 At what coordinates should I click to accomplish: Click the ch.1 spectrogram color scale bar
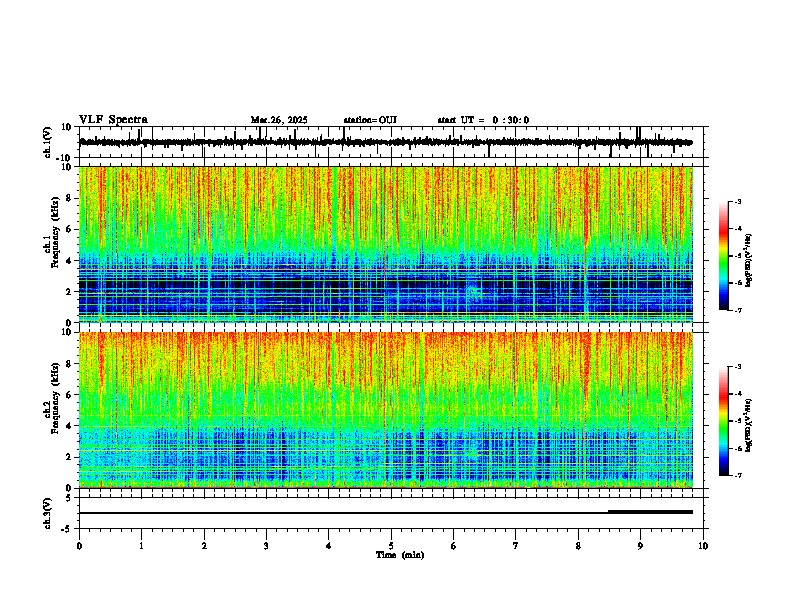tap(724, 256)
